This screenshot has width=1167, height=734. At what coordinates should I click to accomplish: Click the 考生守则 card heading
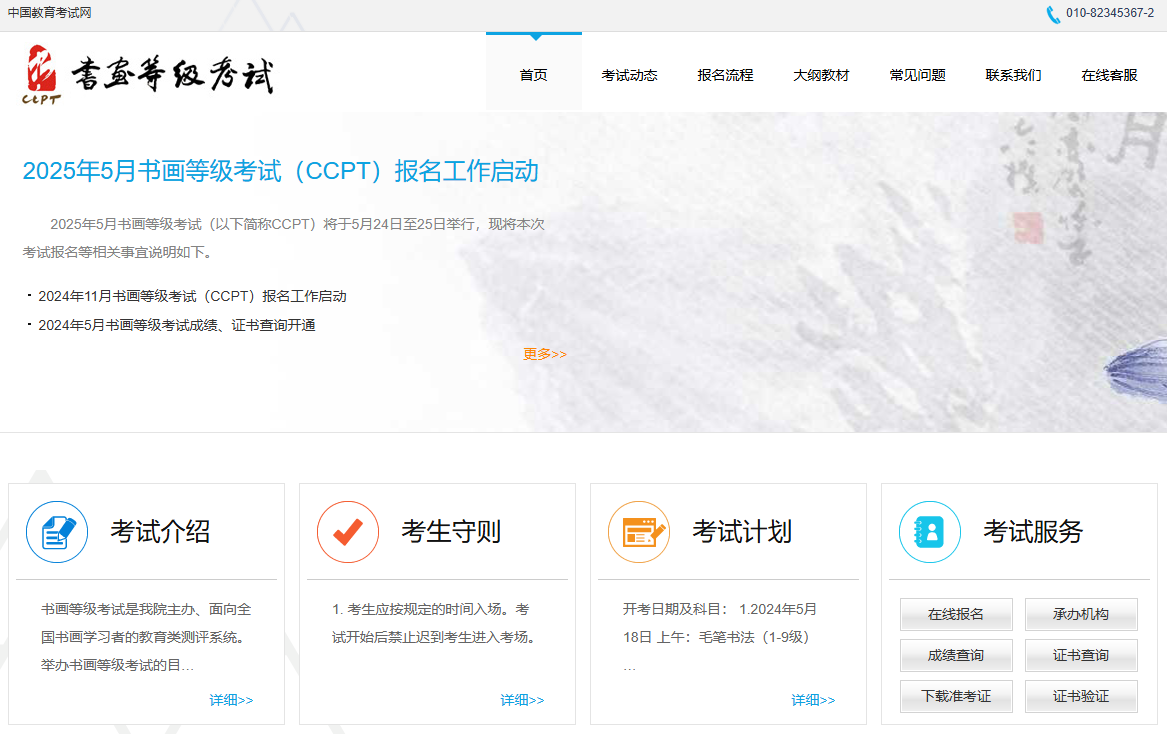(x=451, y=532)
